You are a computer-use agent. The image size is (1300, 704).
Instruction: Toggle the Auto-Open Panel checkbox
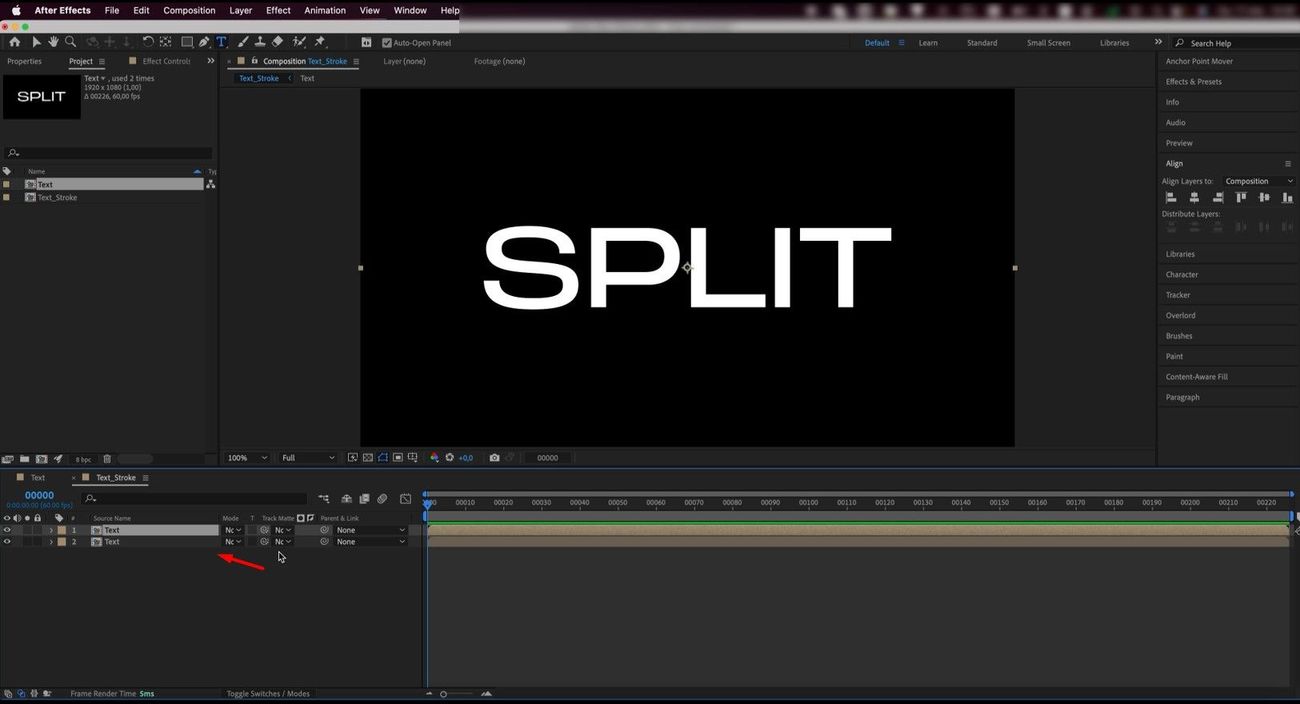click(387, 43)
